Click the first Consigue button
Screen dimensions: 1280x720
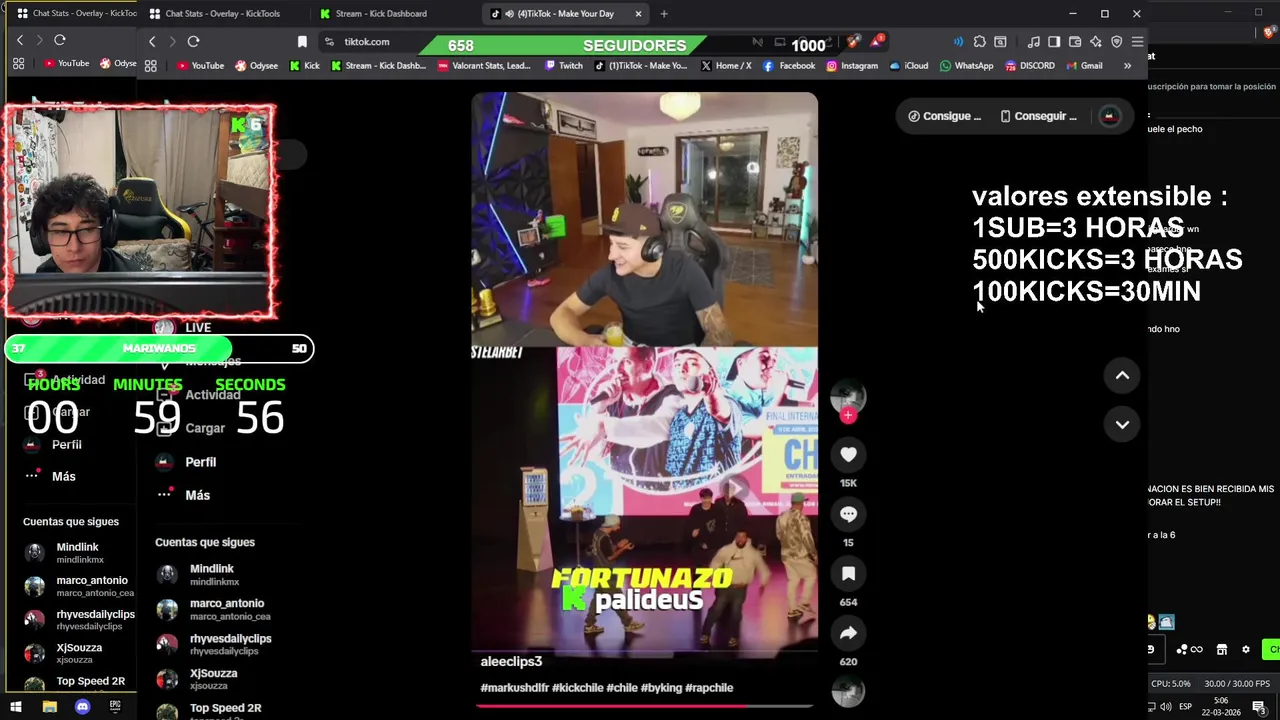tap(944, 116)
